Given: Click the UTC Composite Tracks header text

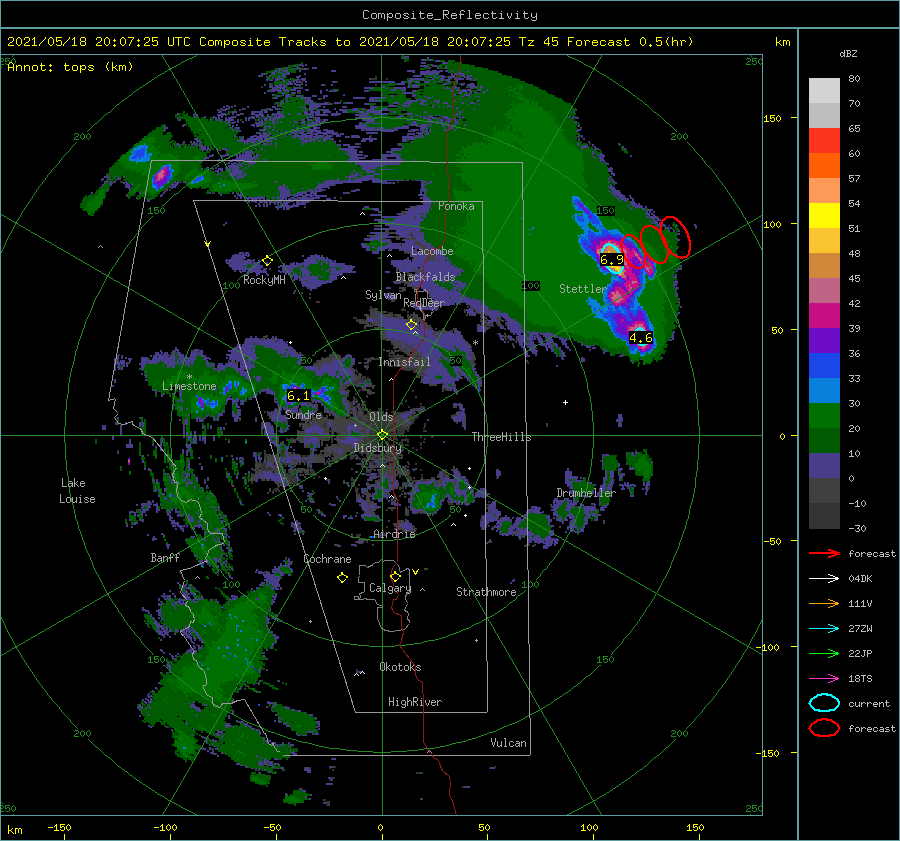Looking at the screenshot, I should tap(246, 42).
